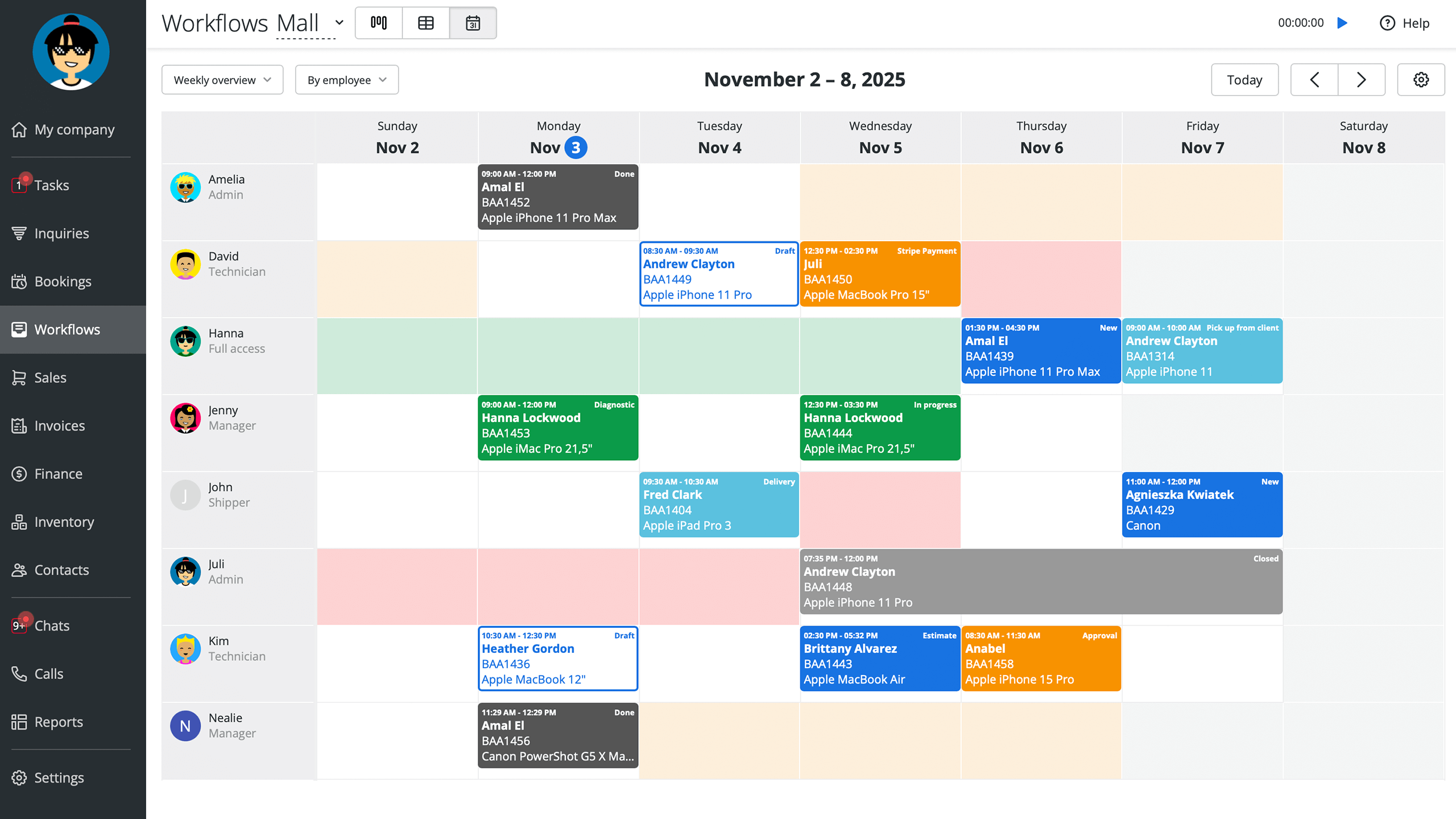The height and width of the screenshot is (819, 1456).
Task: Switch to kanban board view icon
Action: (379, 23)
